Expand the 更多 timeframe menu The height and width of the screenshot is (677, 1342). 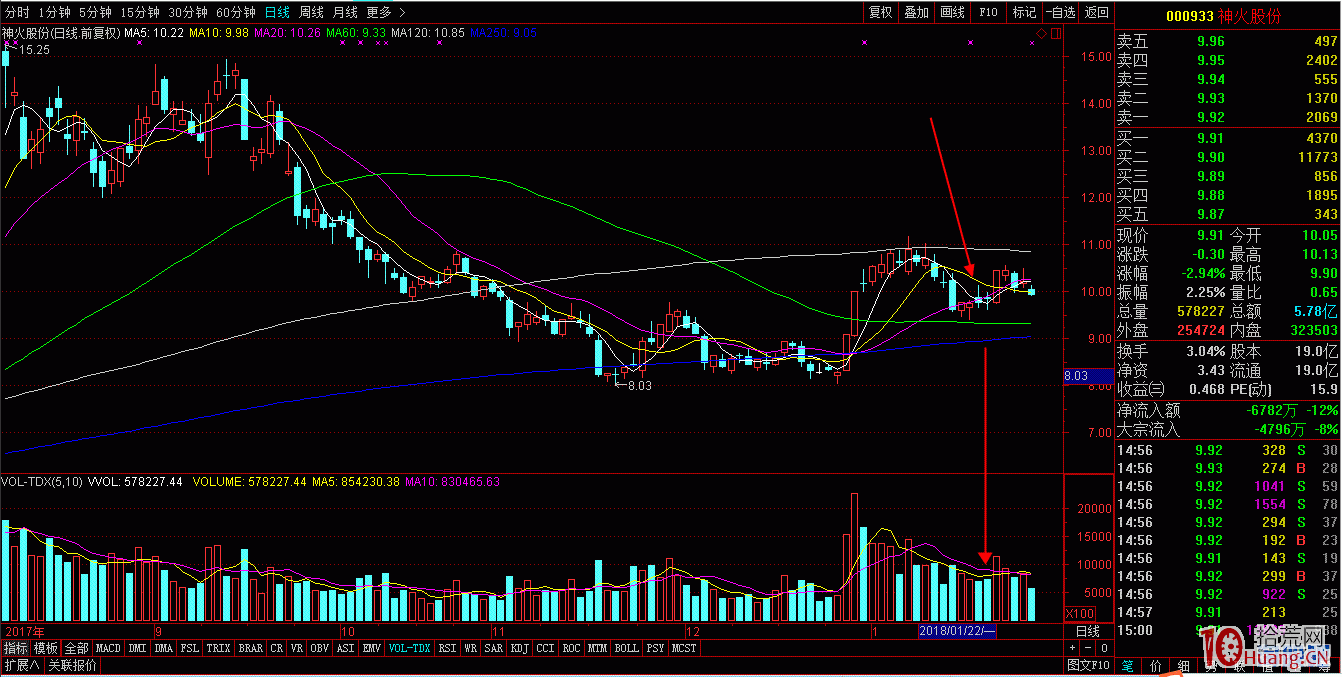[x=386, y=12]
